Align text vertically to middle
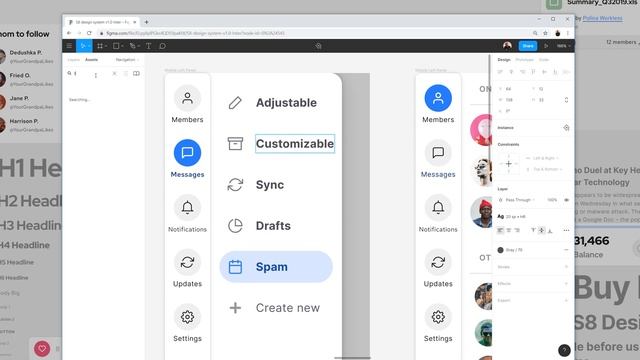640x360 pixels. tap(542, 230)
